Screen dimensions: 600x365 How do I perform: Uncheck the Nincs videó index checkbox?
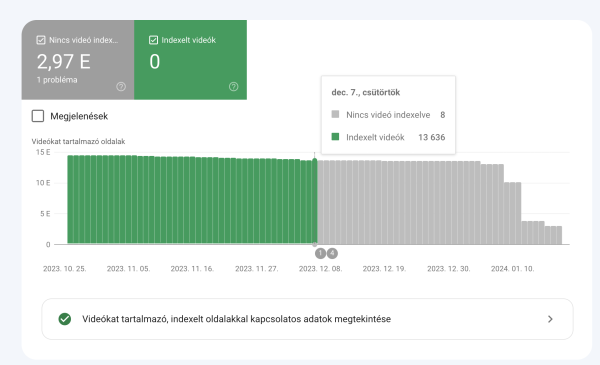[x=41, y=40]
